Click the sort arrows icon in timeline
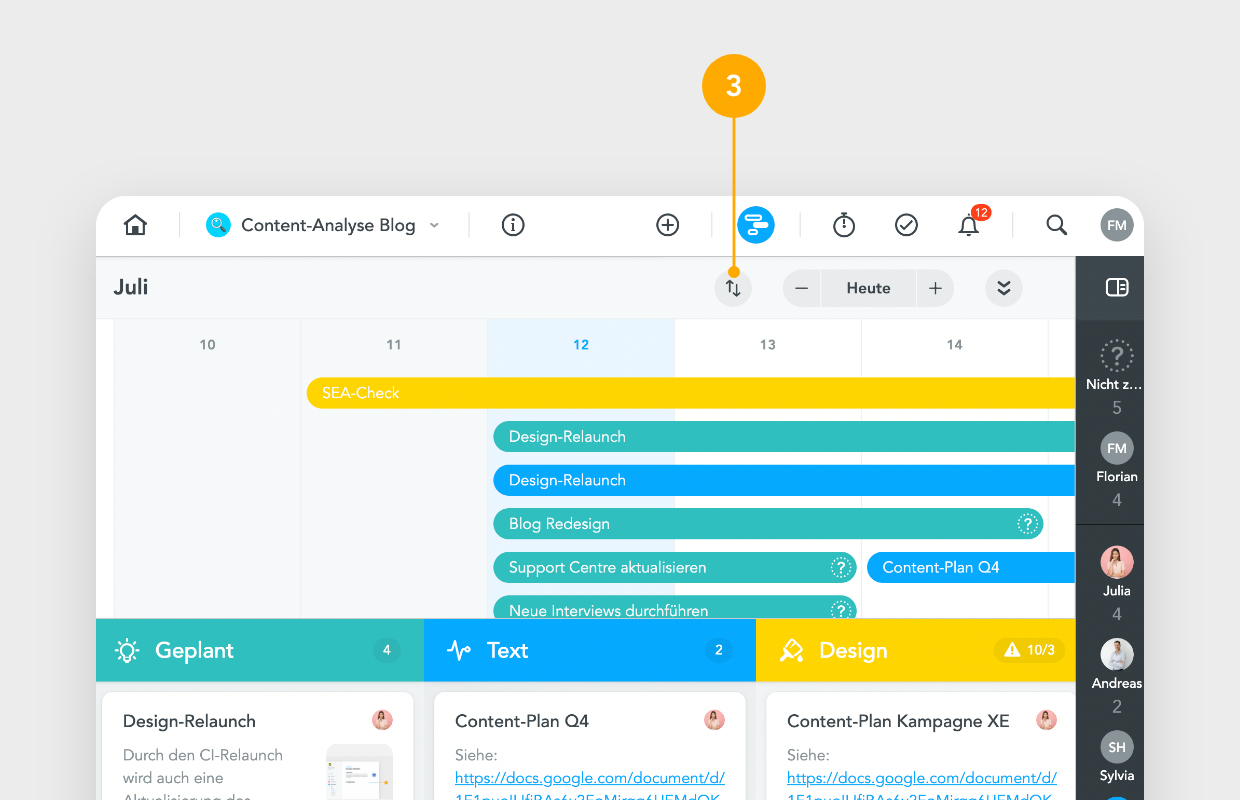The height and width of the screenshot is (800, 1240). (x=733, y=289)
